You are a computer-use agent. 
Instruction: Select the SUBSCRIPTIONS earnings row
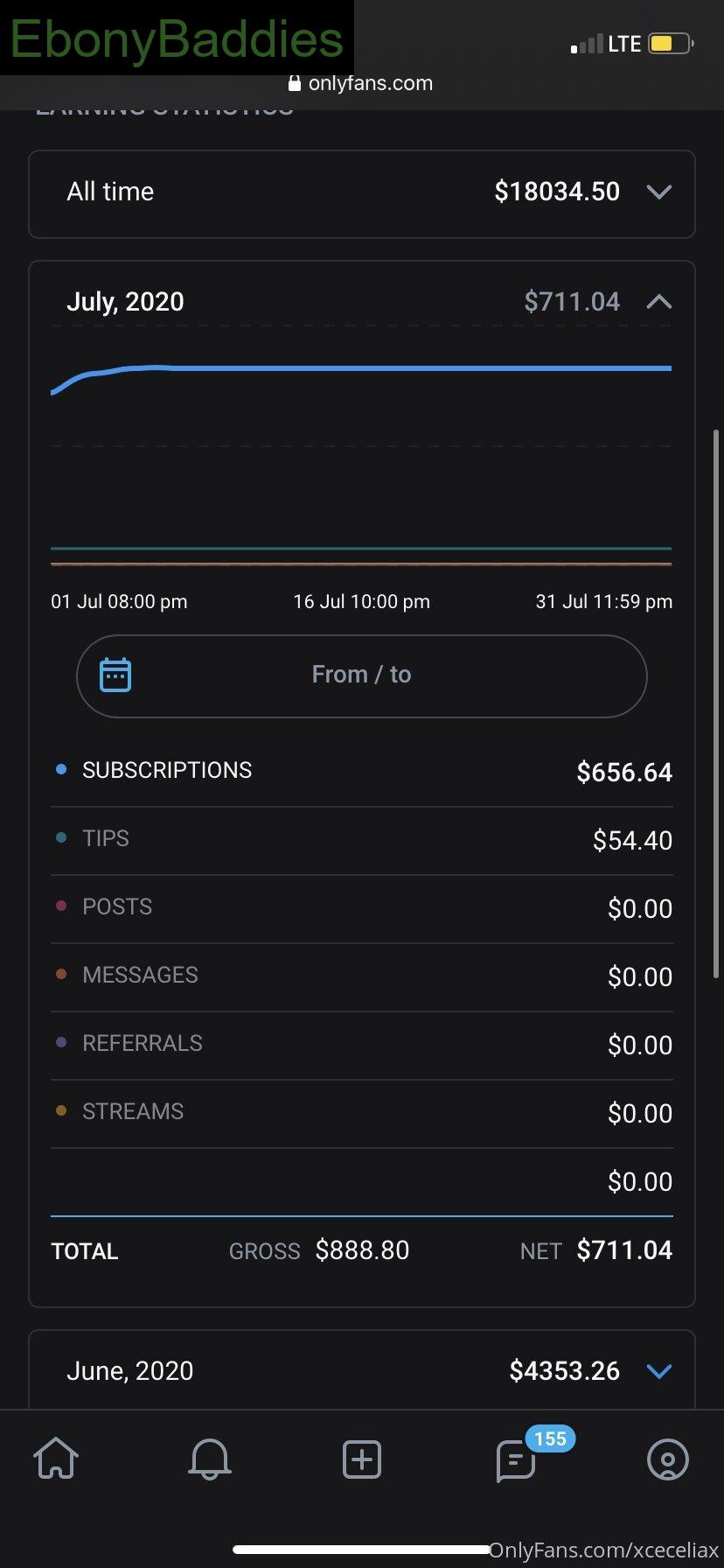point(362,771)
